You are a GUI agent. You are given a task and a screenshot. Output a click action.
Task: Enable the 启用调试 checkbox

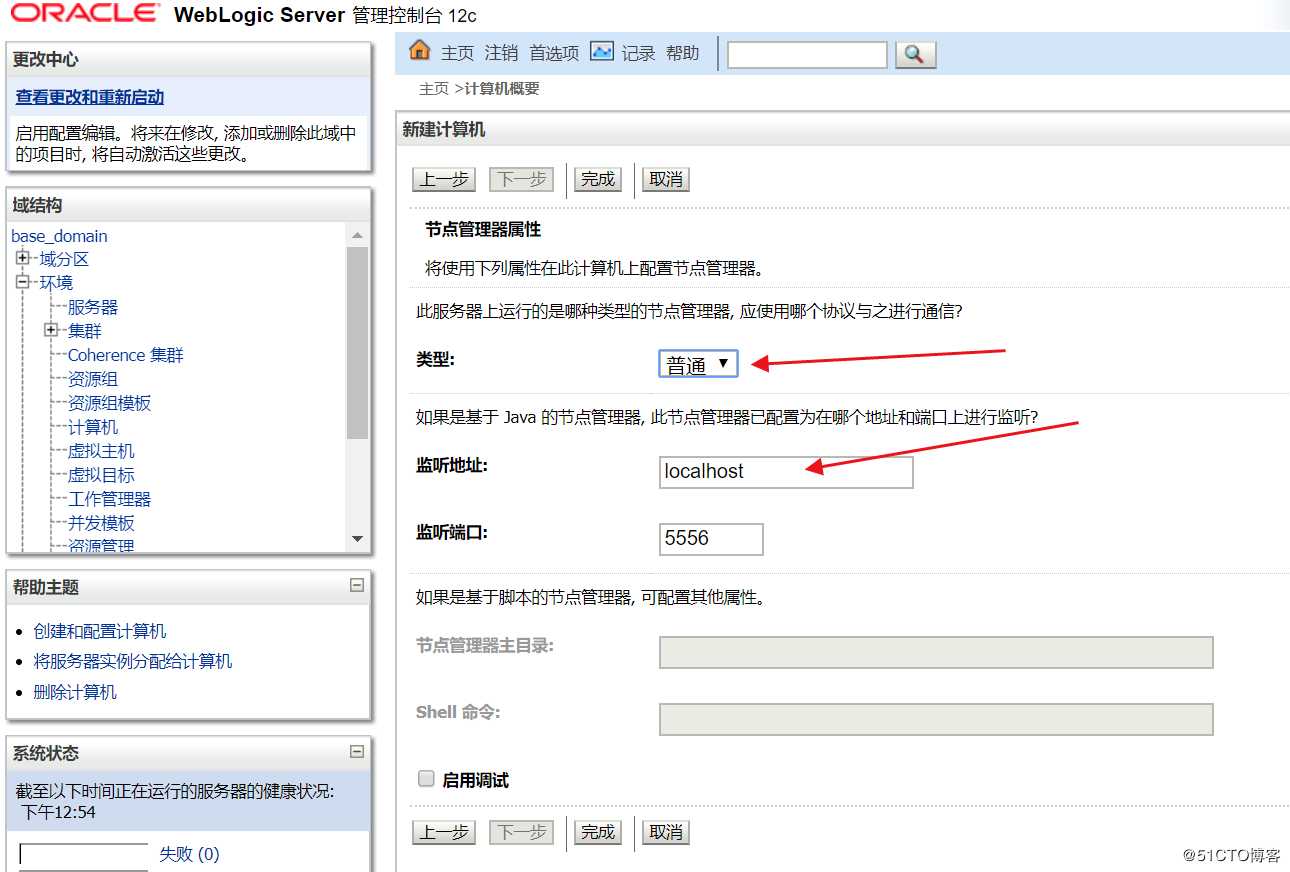pyautogui.click(x=426, y=779)
